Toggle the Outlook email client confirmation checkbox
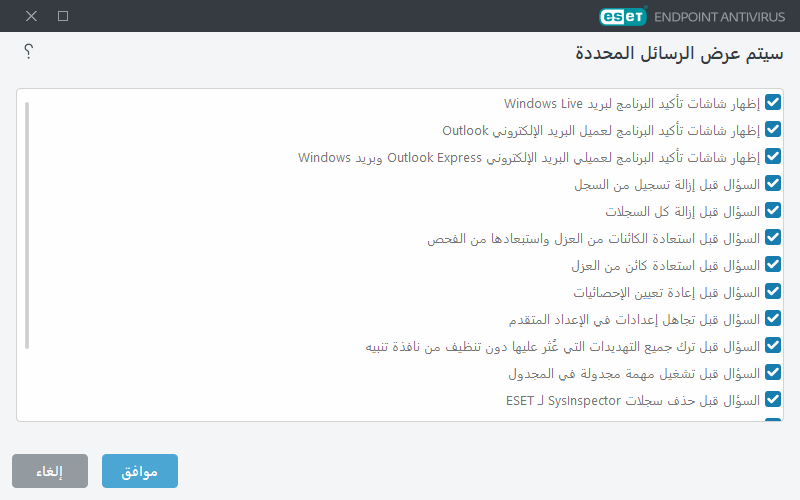The image size is (800, 500). coord(773,130)
